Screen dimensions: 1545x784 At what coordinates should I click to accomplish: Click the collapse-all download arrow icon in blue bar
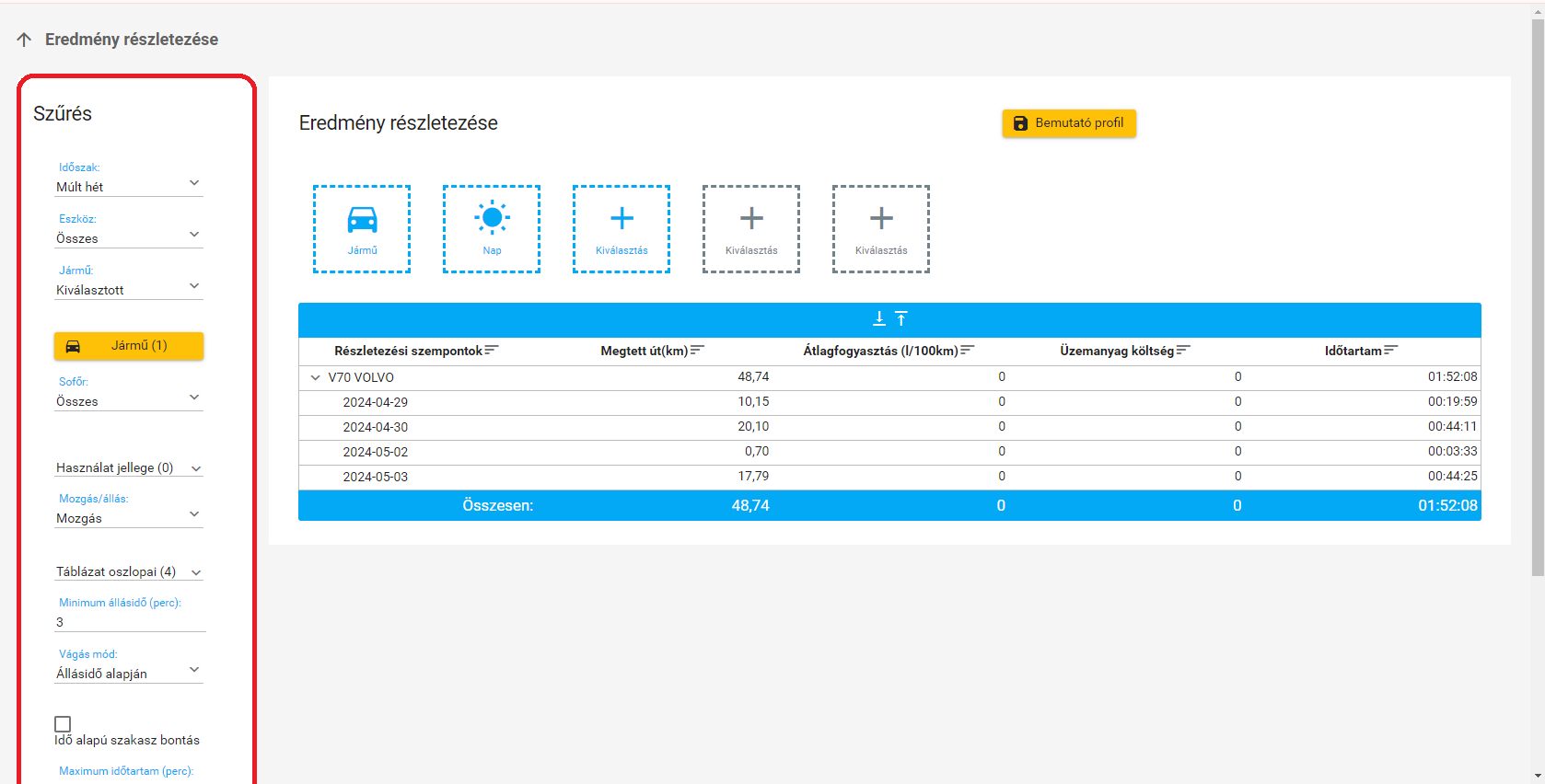pos(879,318)
